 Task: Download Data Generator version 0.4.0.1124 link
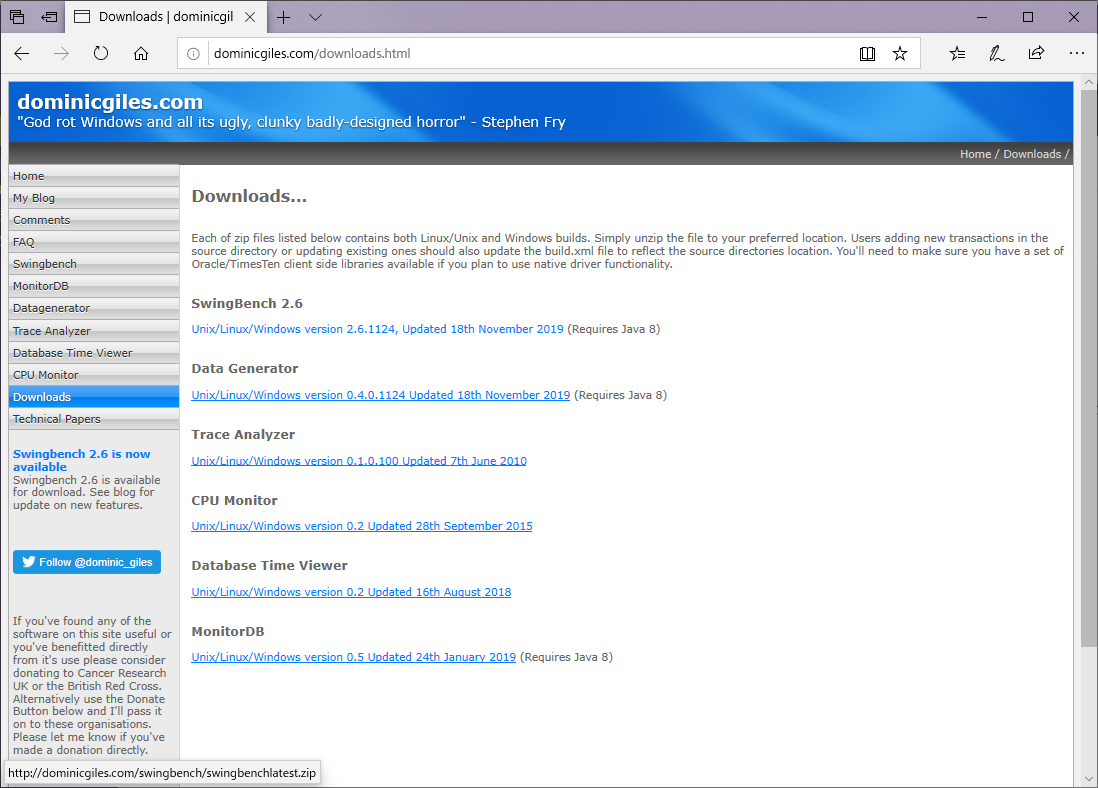381,395
